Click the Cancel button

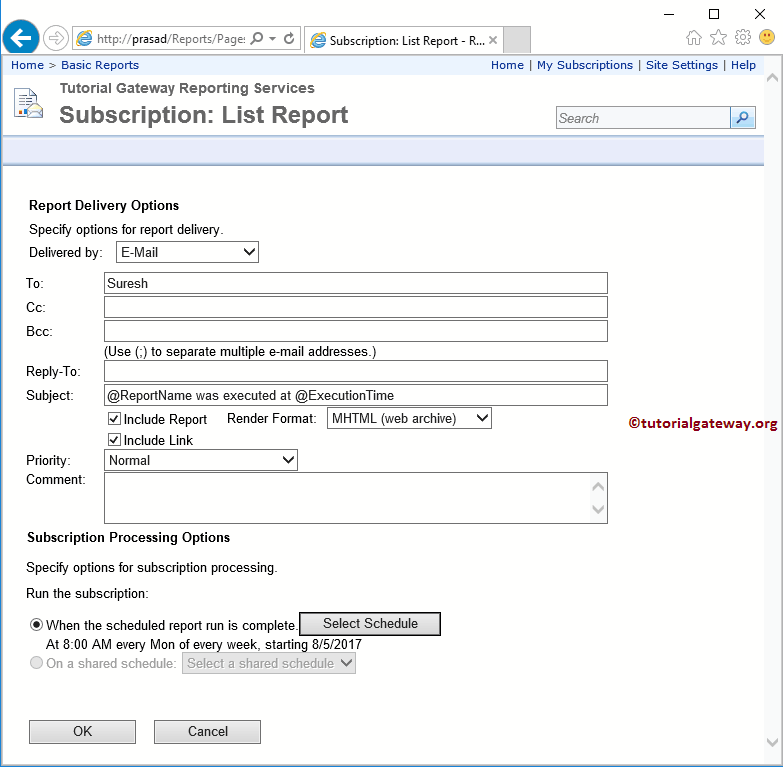207,732
